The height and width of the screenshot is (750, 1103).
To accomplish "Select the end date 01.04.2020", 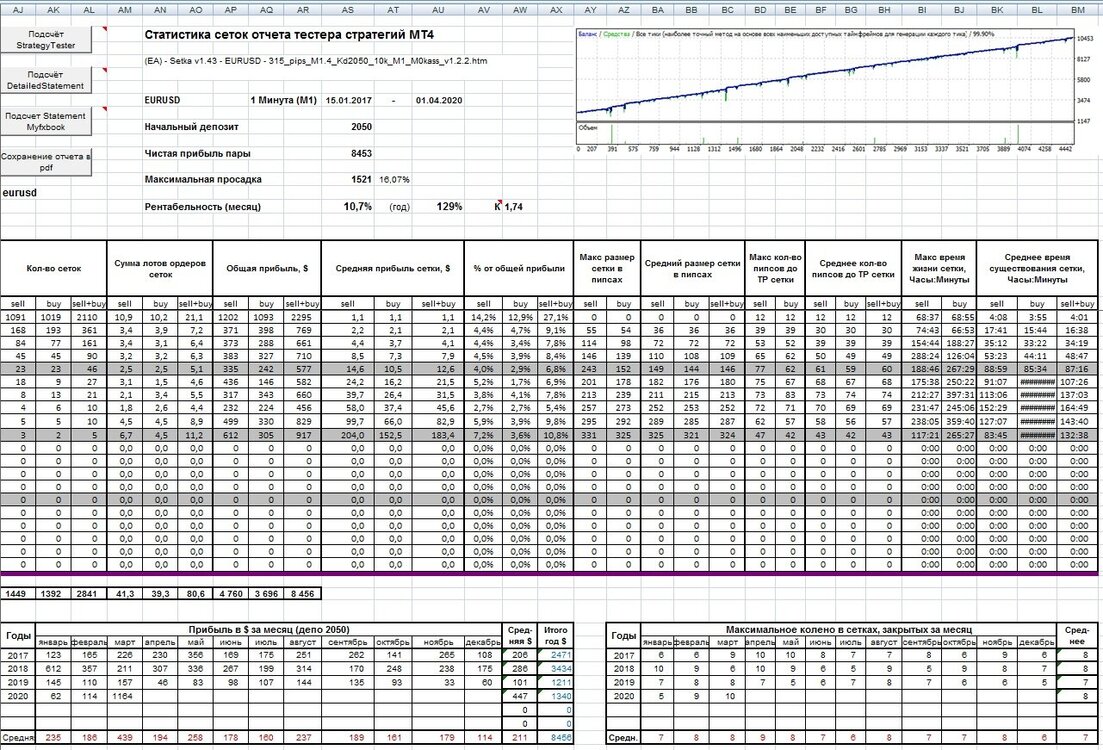I will (439, 100).
